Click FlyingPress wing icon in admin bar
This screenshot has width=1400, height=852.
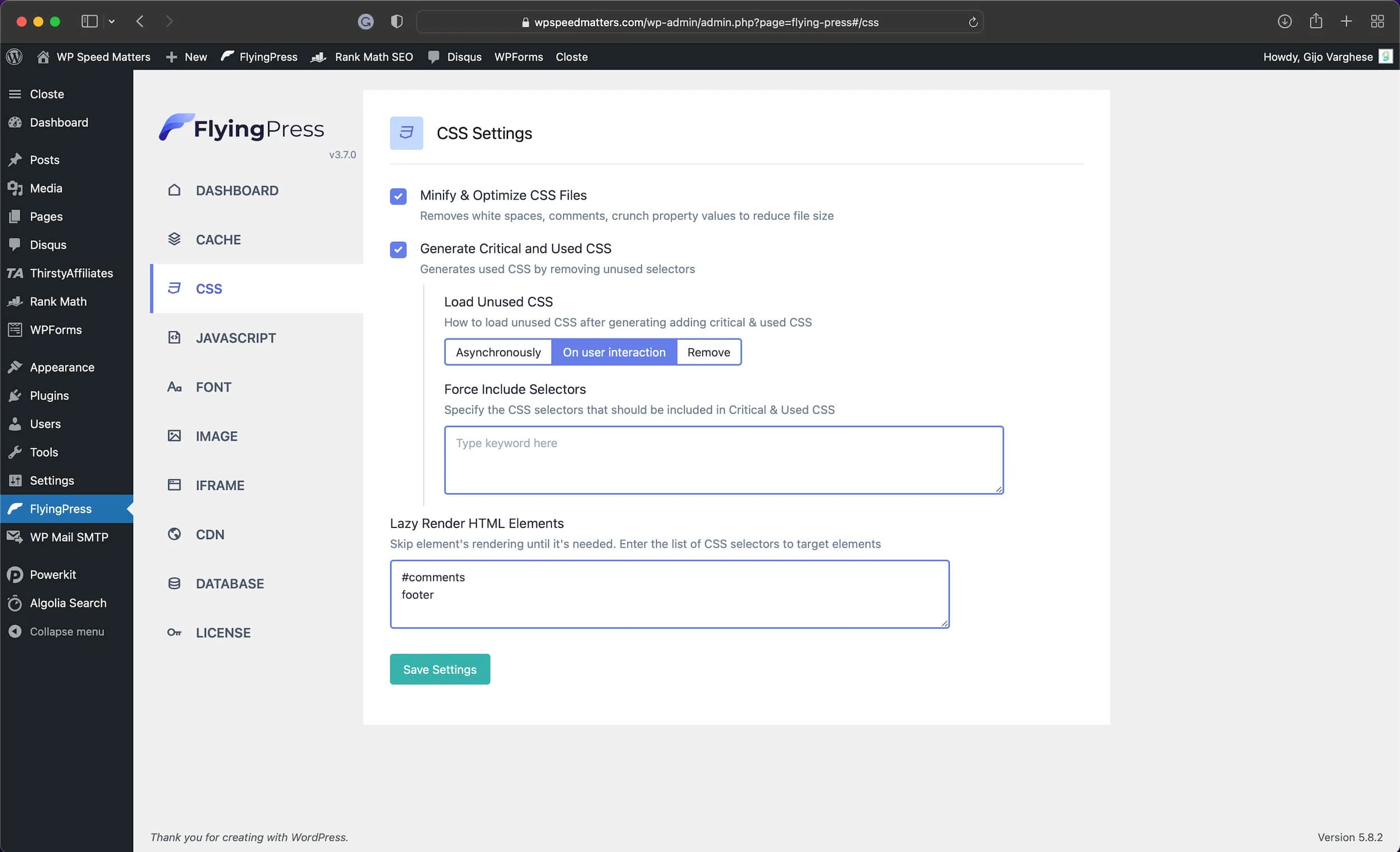click(x=227, y=56)
